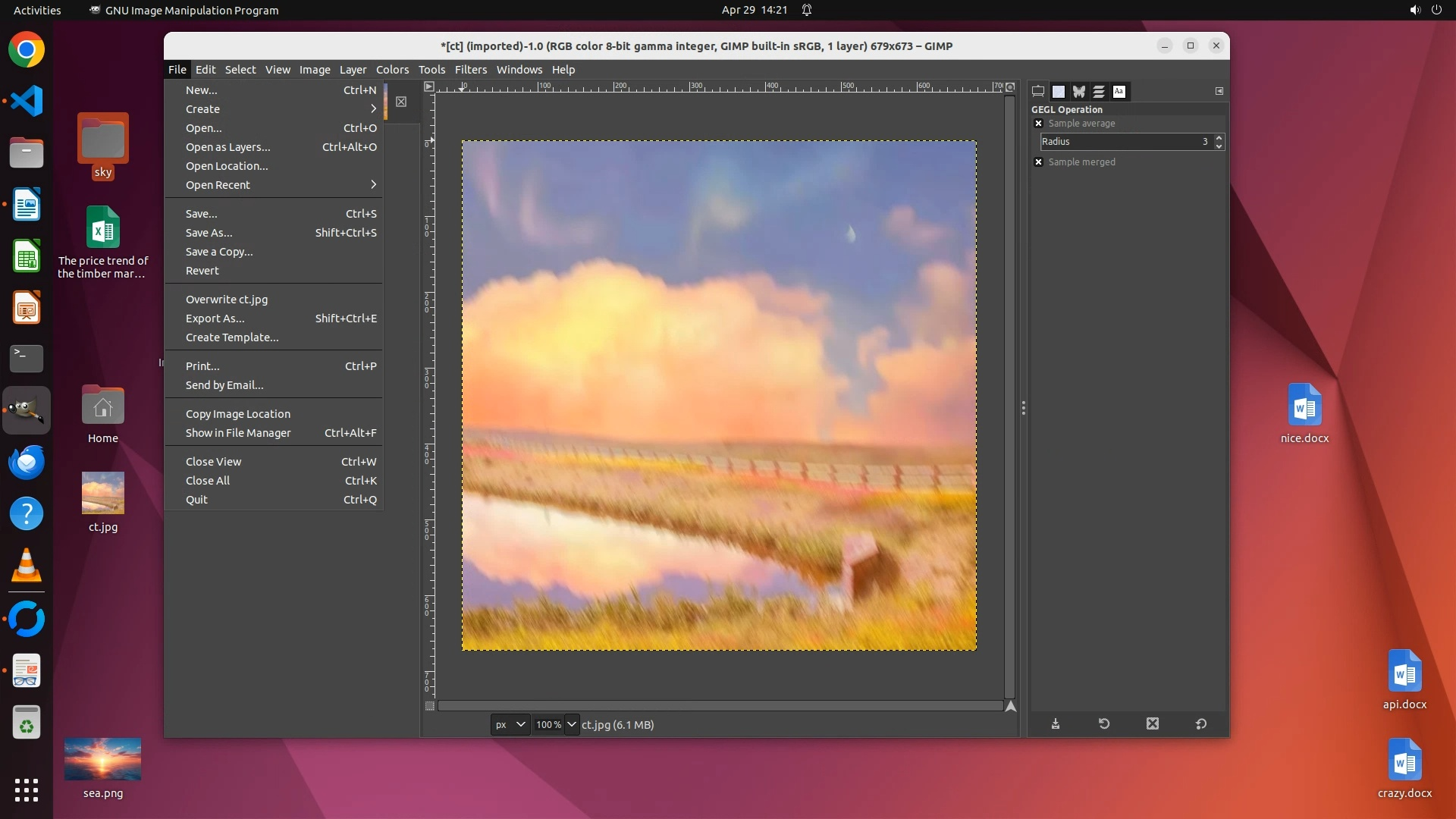
Task: Click Save a Copy... entry
Action: pyautogui.click(x=219, y=252)
